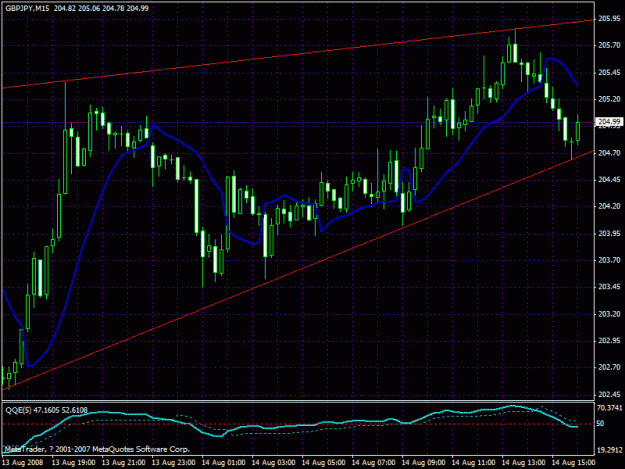Click the 13 Aug 19:00 time label
625x469 pixels.
(74, 463)
